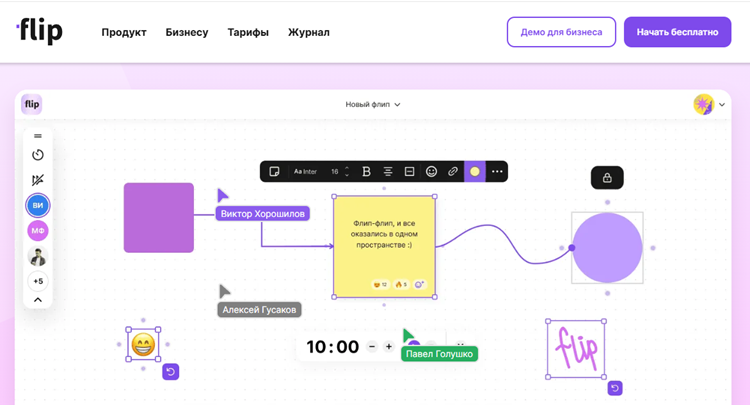This screenshot has width=750, height=405.
Task: Open the profile avatar dropdown at top right
Action: coord(709,104)
